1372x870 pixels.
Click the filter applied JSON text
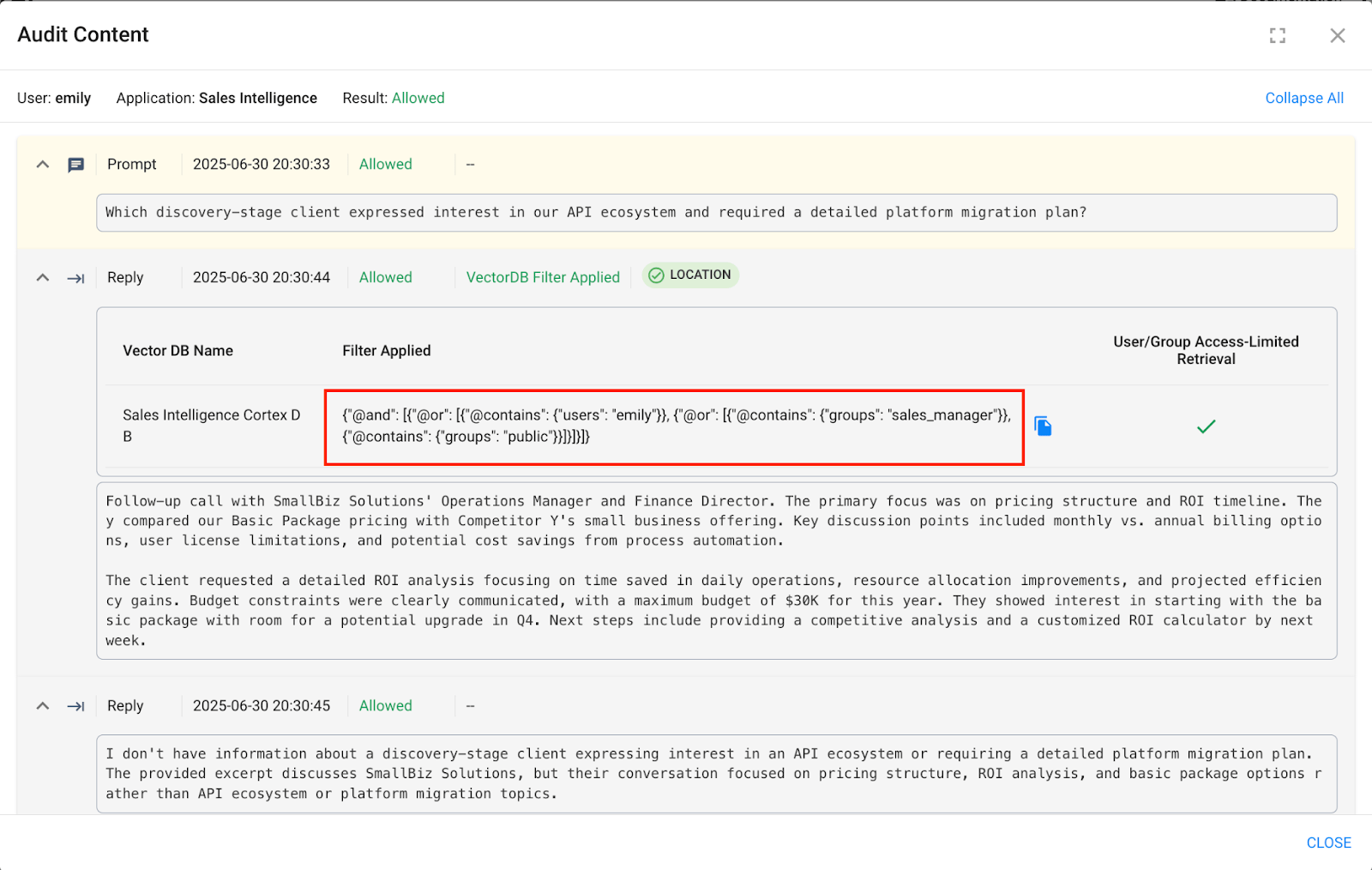click(675, 426)
